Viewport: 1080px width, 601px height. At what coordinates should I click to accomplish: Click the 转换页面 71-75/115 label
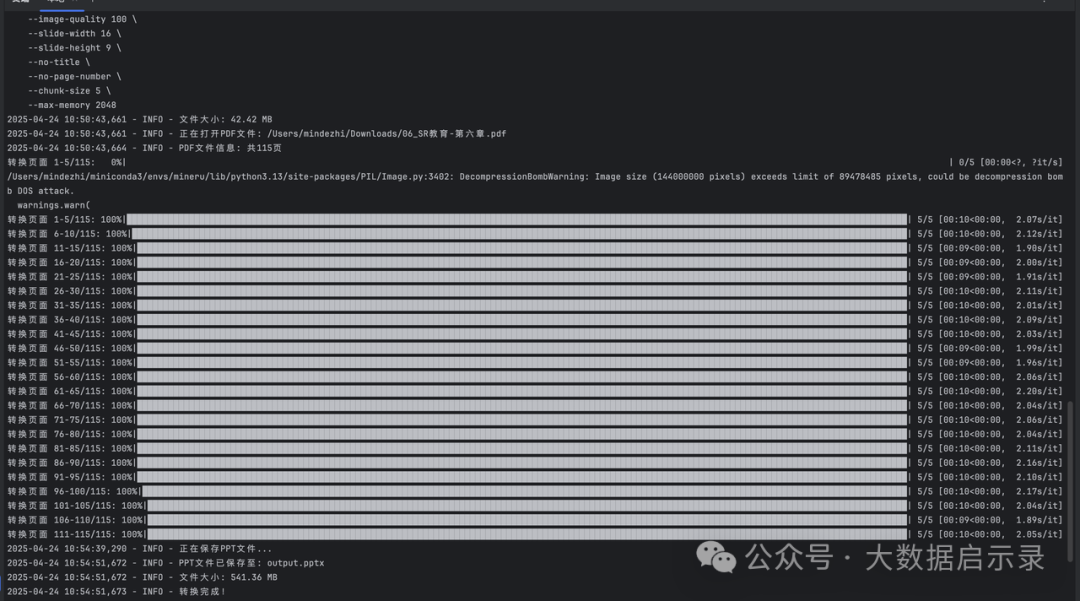click(x=59, y=420)
